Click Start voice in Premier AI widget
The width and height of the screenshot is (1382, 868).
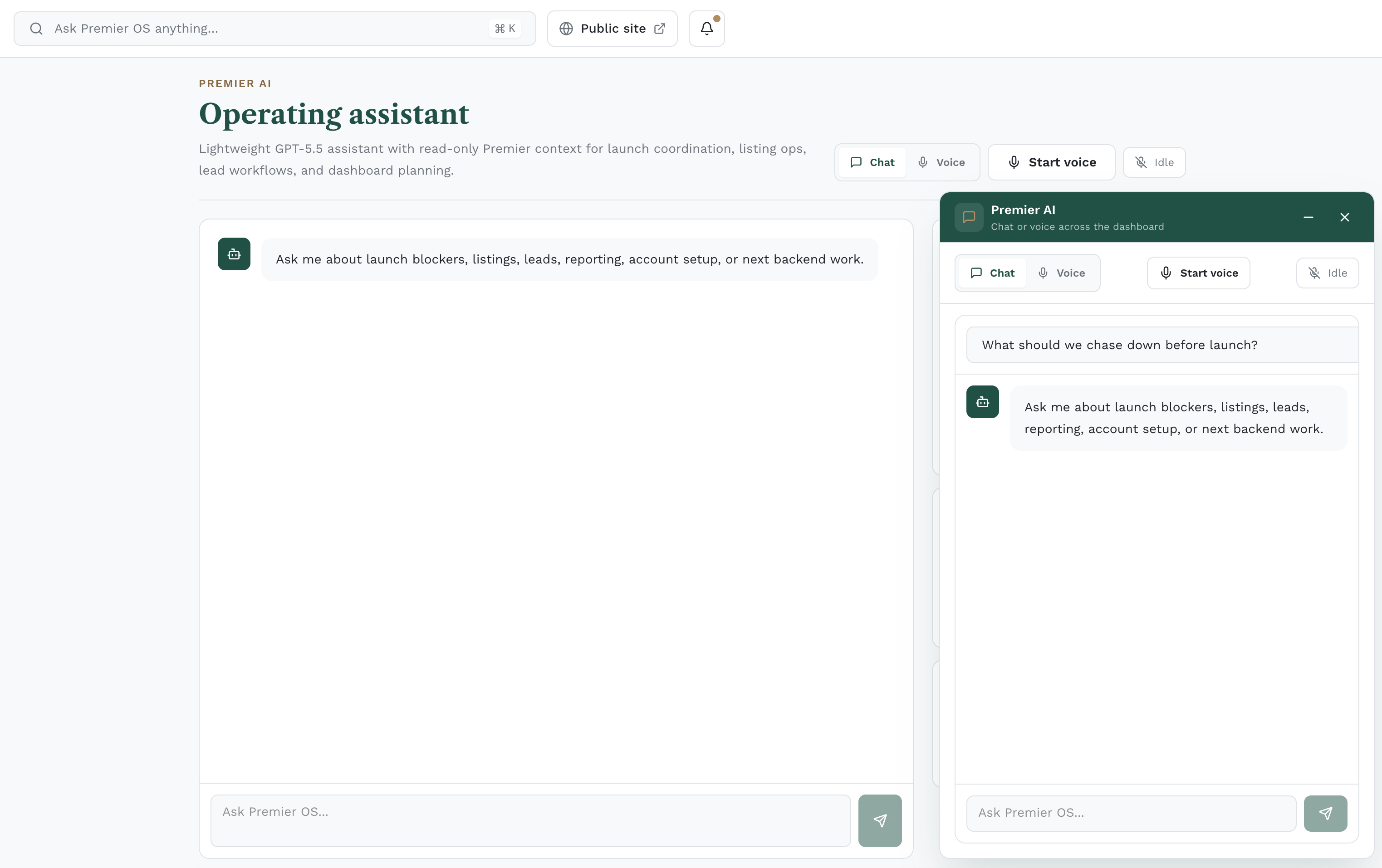(x=1198, y=273)
